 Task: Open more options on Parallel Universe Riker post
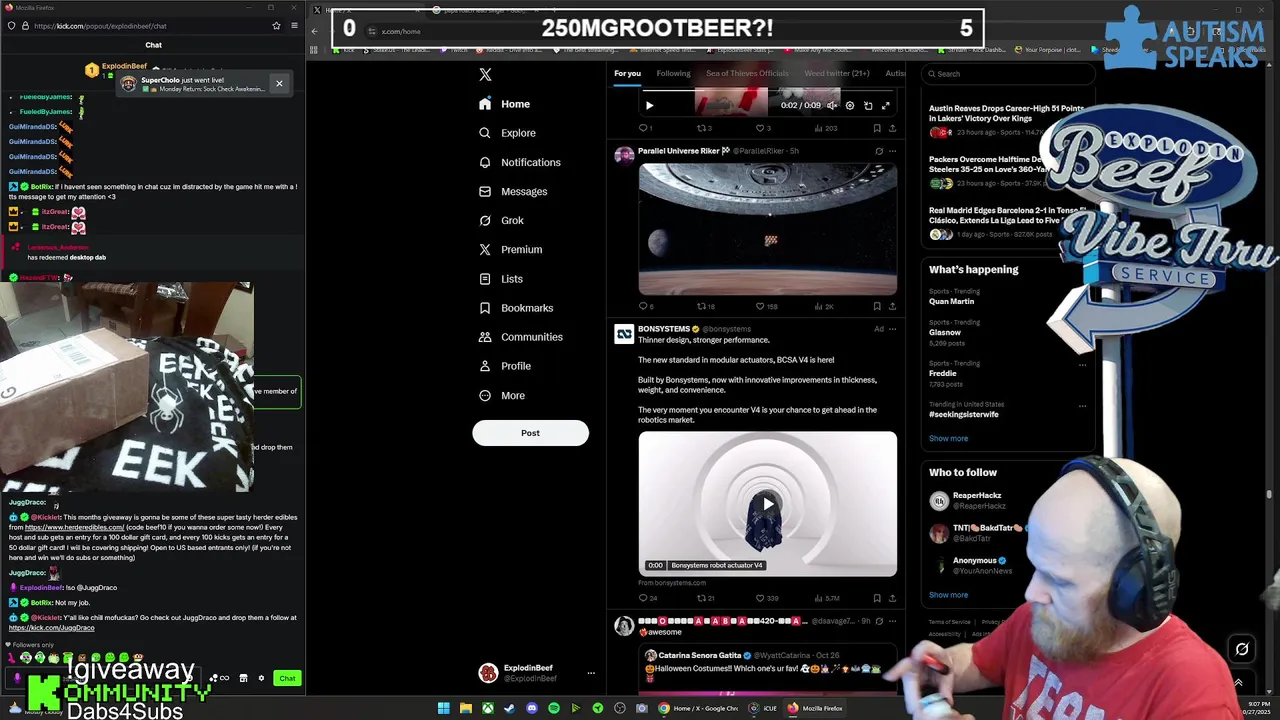tap(892, 151)
